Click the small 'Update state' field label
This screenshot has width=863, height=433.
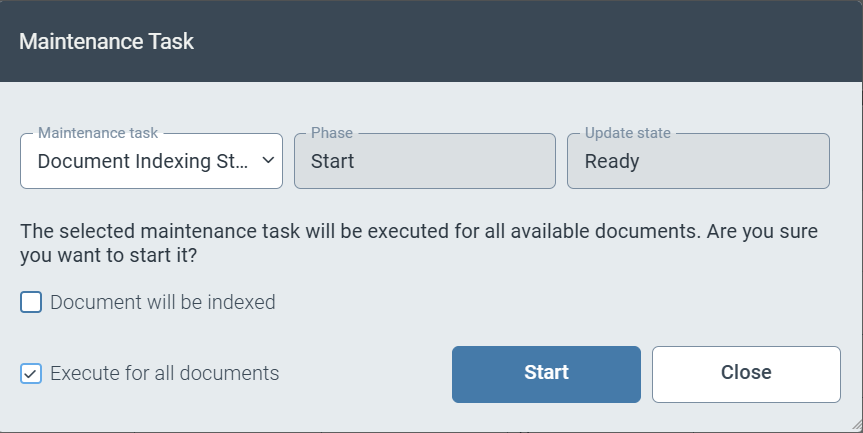(x=627, y=132)
